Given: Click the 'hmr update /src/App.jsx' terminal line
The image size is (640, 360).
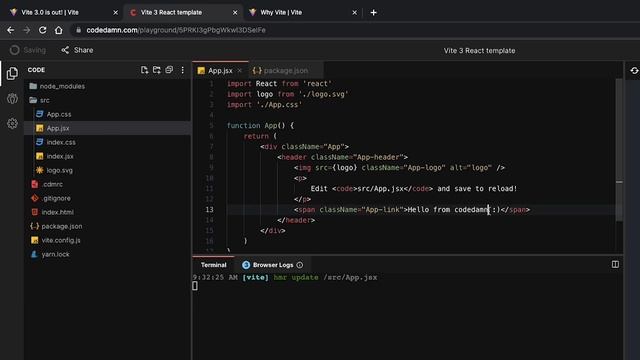Looking at the screenshot, I should tap(325, 278).
